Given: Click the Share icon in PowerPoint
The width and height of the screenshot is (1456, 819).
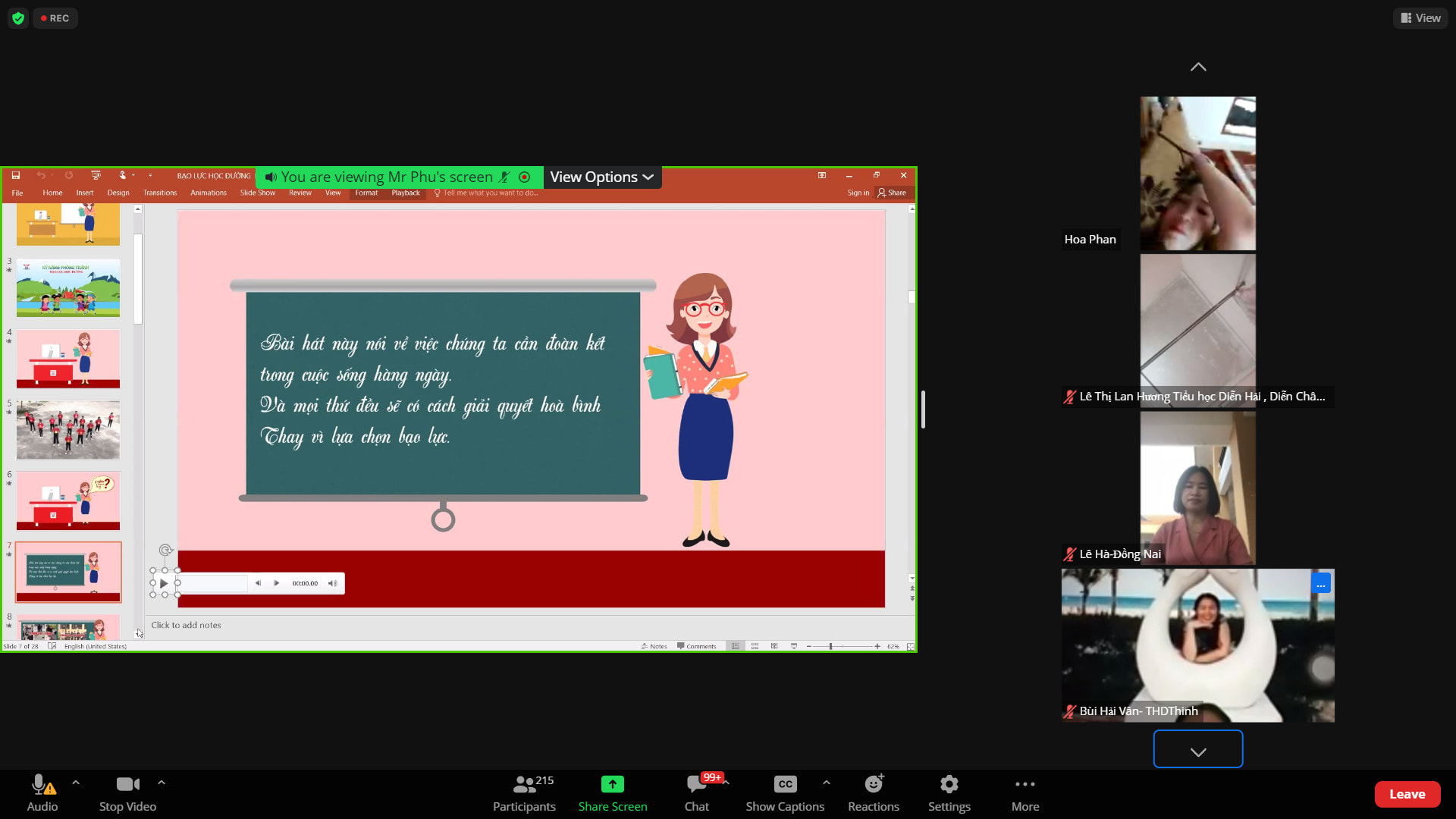Looking at the screenshot, I should [892, 193].
